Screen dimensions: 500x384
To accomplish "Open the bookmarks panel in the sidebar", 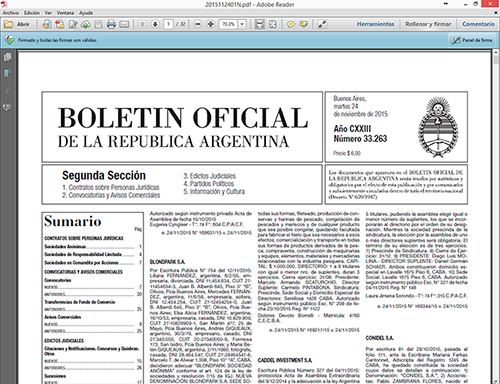I will 7,74.
